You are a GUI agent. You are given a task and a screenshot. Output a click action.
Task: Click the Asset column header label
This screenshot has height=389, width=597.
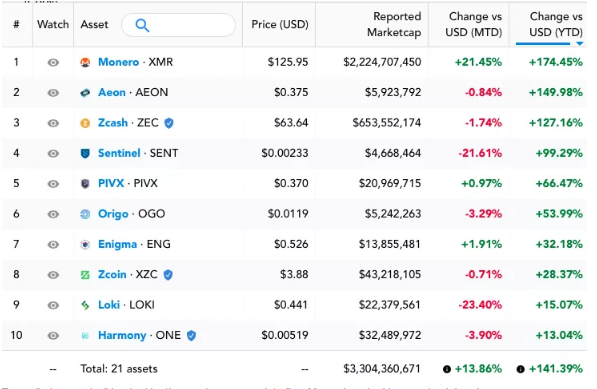94,24
